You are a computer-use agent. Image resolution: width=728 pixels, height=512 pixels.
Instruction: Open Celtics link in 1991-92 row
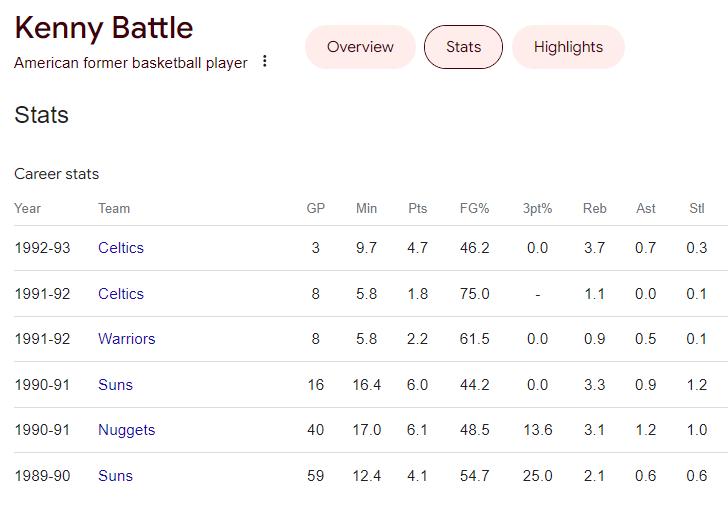[121, 294]
